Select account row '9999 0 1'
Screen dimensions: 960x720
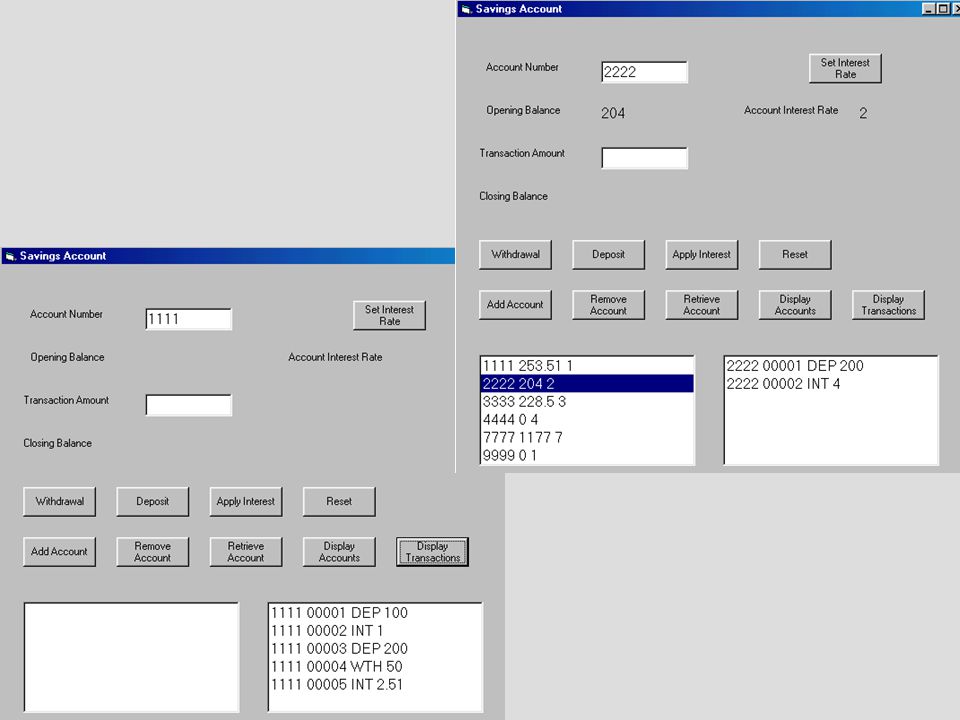(x=587, y=455)
